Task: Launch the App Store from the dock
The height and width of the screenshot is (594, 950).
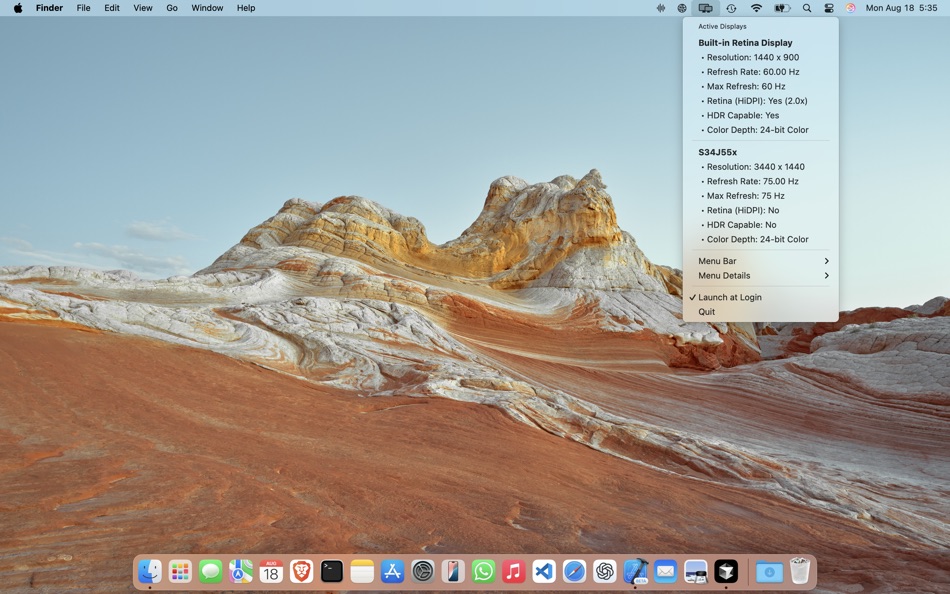Action: coord(394,572)
